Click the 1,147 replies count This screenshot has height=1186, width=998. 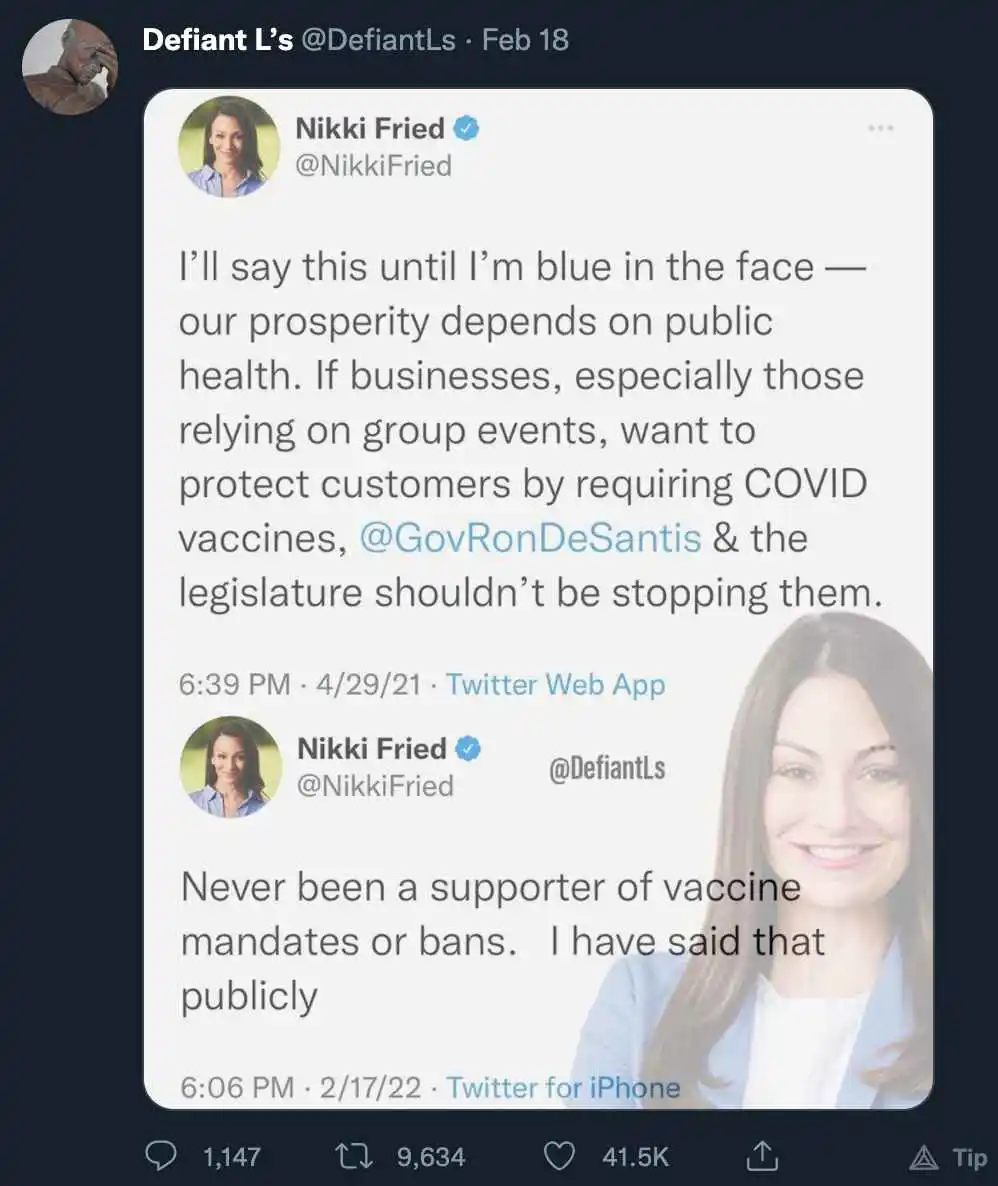coord(232,1157)
